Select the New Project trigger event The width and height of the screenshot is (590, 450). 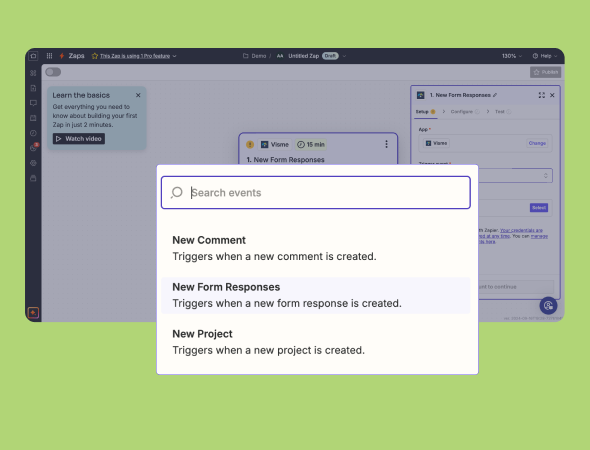pos(316,342)
